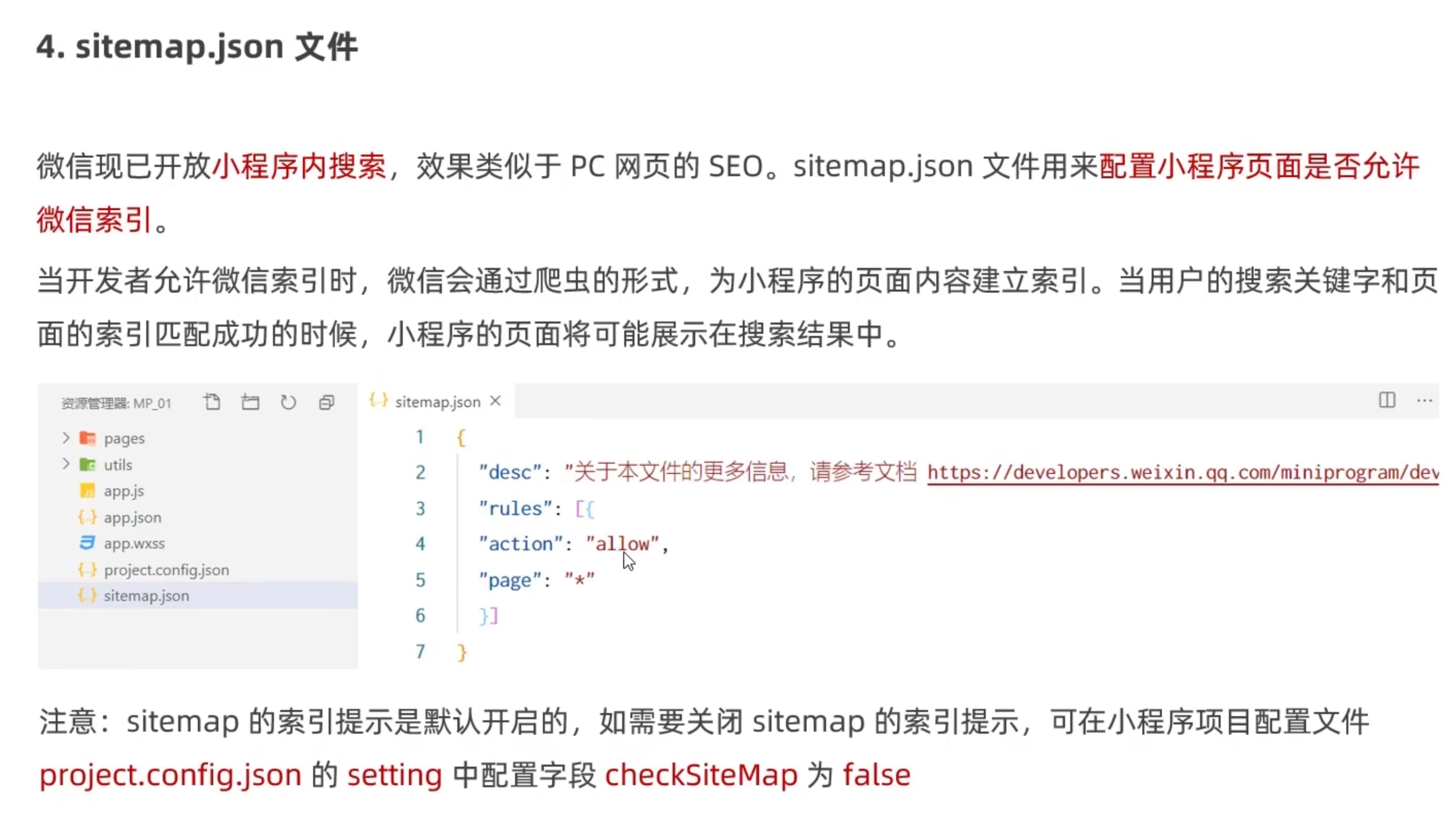Open the developers.weixin.qq.com documentation link

pyautogui.click(x=1183, y=472)
